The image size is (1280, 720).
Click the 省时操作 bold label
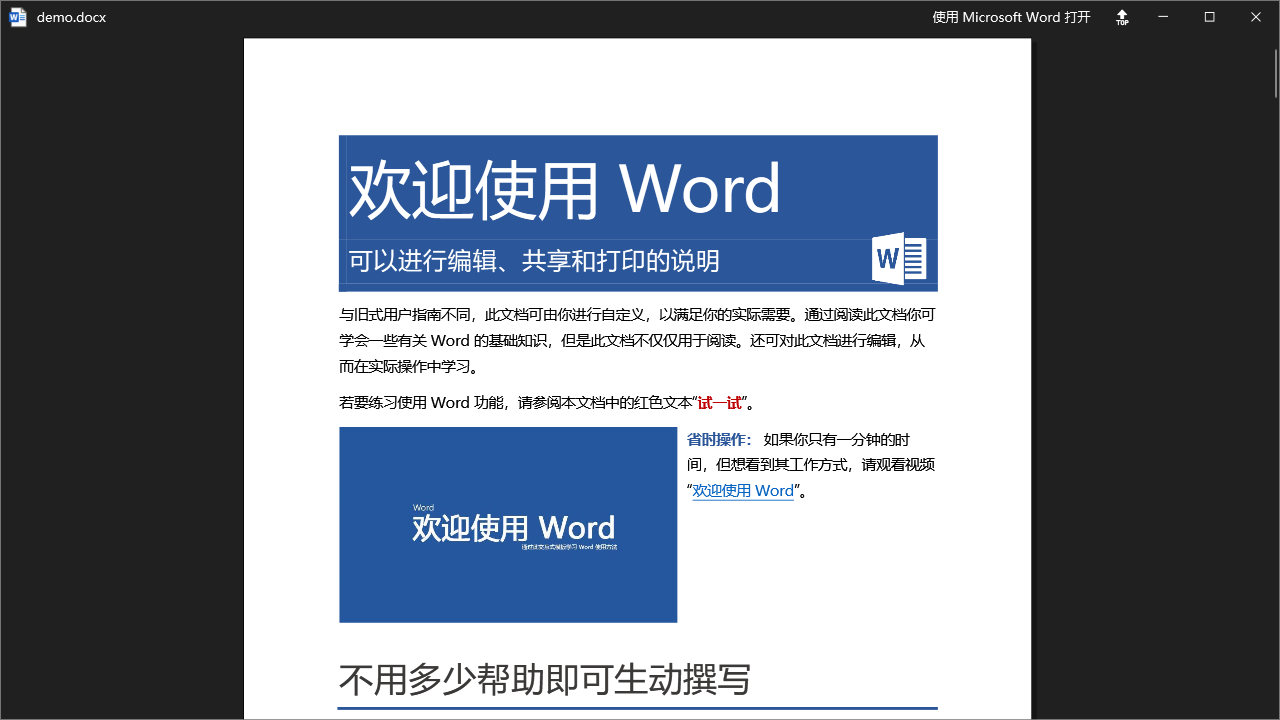[x=719, y=440]
